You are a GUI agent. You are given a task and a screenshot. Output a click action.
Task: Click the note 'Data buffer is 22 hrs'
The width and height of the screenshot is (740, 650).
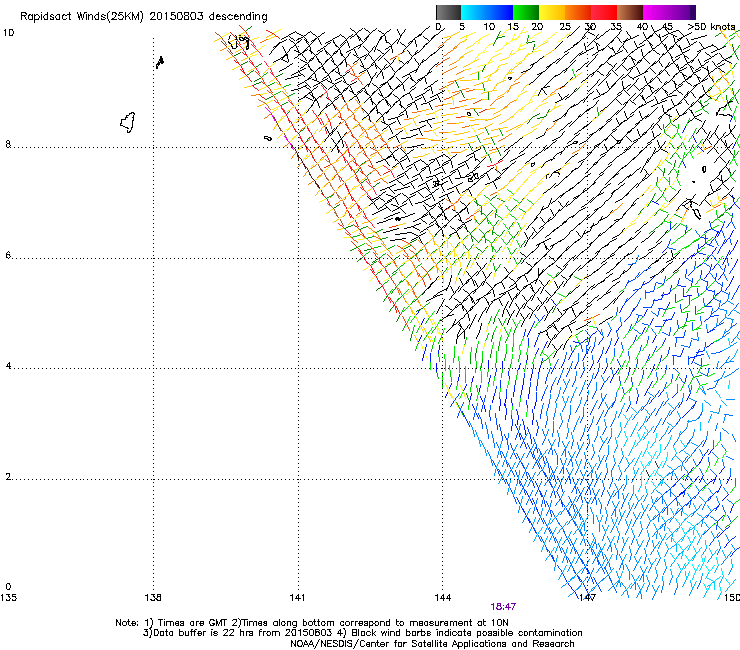pyautogui.click(x=204, y=633)
